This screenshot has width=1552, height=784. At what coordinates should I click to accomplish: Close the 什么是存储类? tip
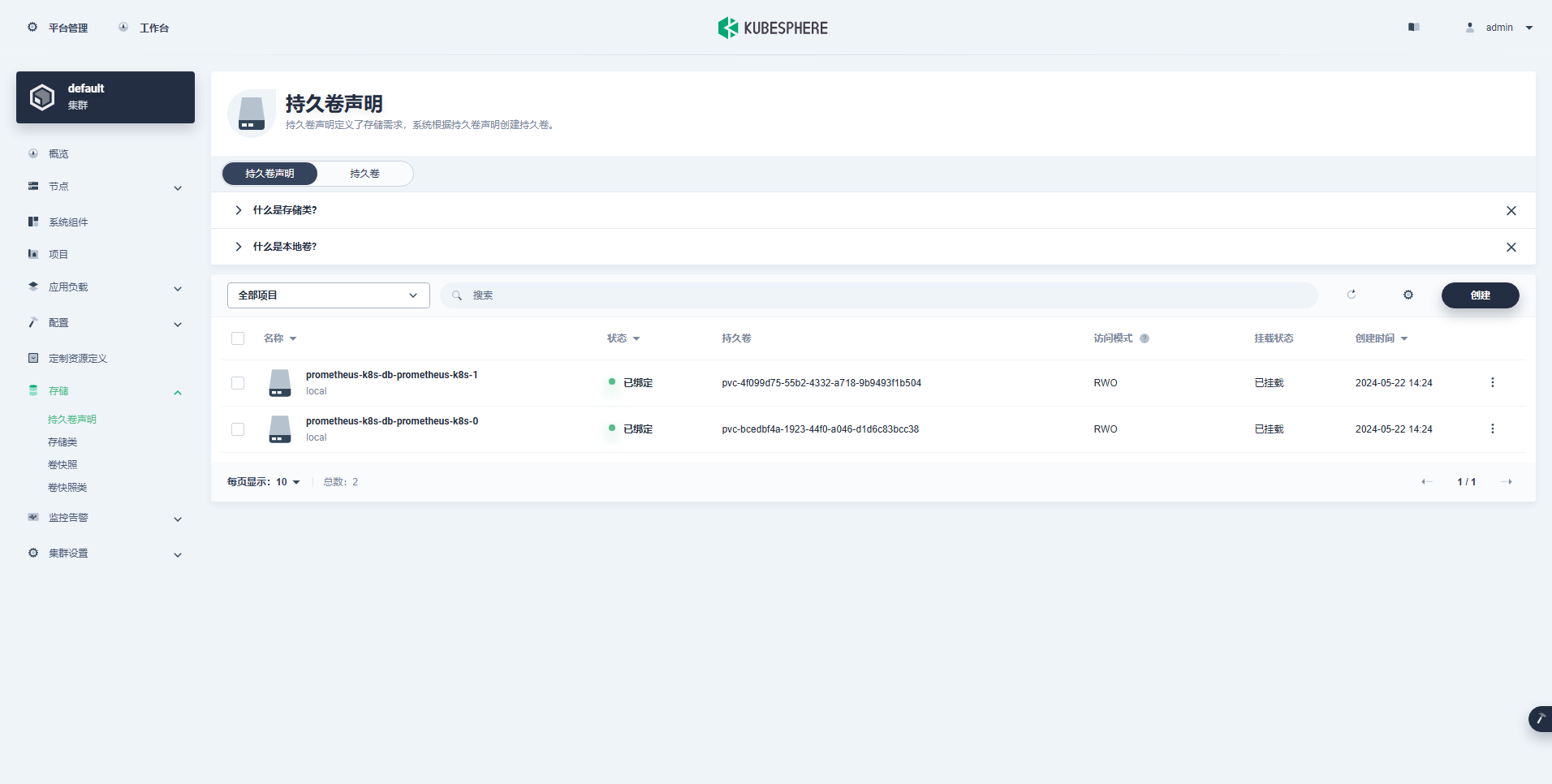[x=1511, y=210]
